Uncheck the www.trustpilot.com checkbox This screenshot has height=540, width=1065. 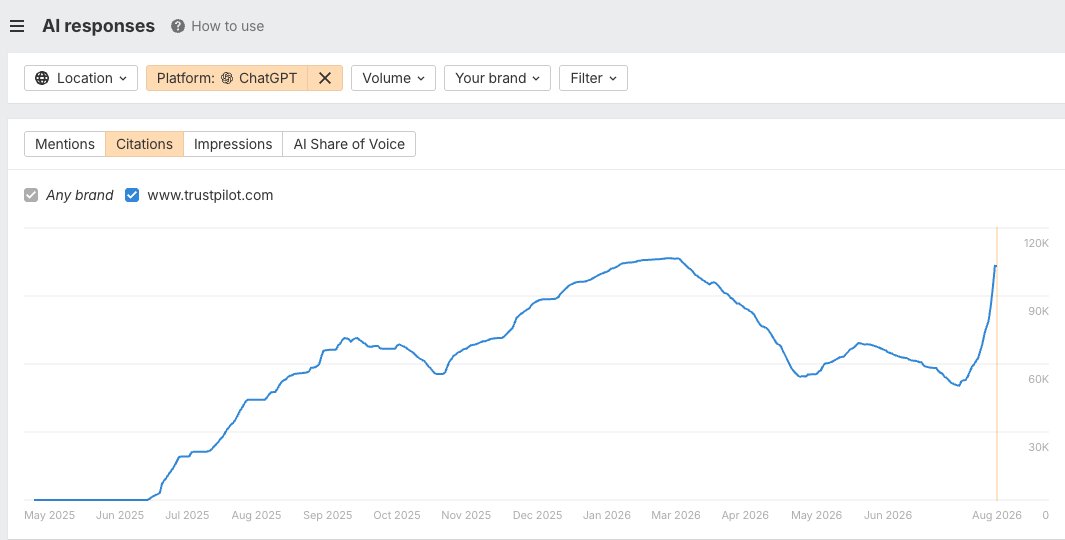click(132, 196)
